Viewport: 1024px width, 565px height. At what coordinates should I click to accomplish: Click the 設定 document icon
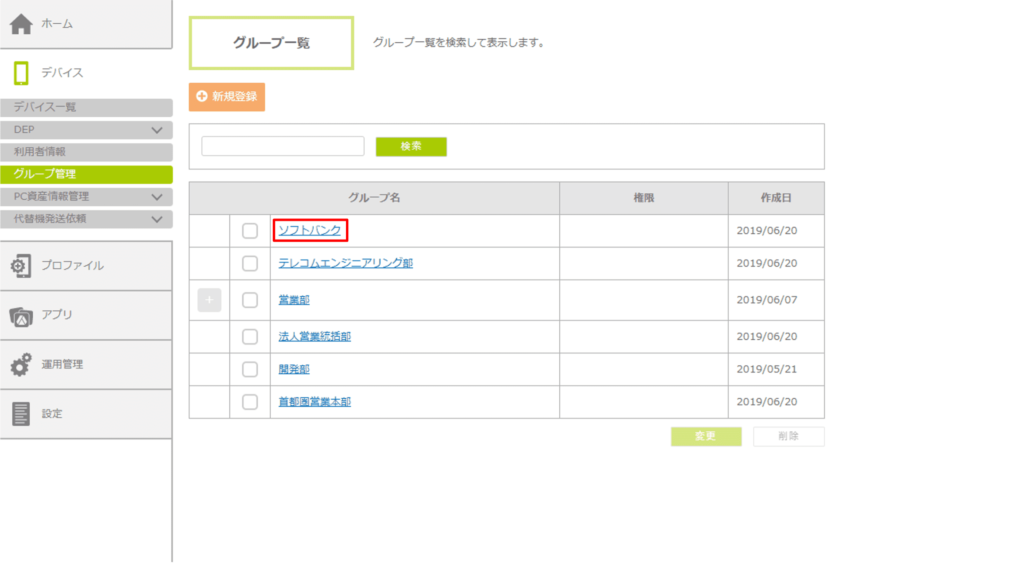coord(21,414)
